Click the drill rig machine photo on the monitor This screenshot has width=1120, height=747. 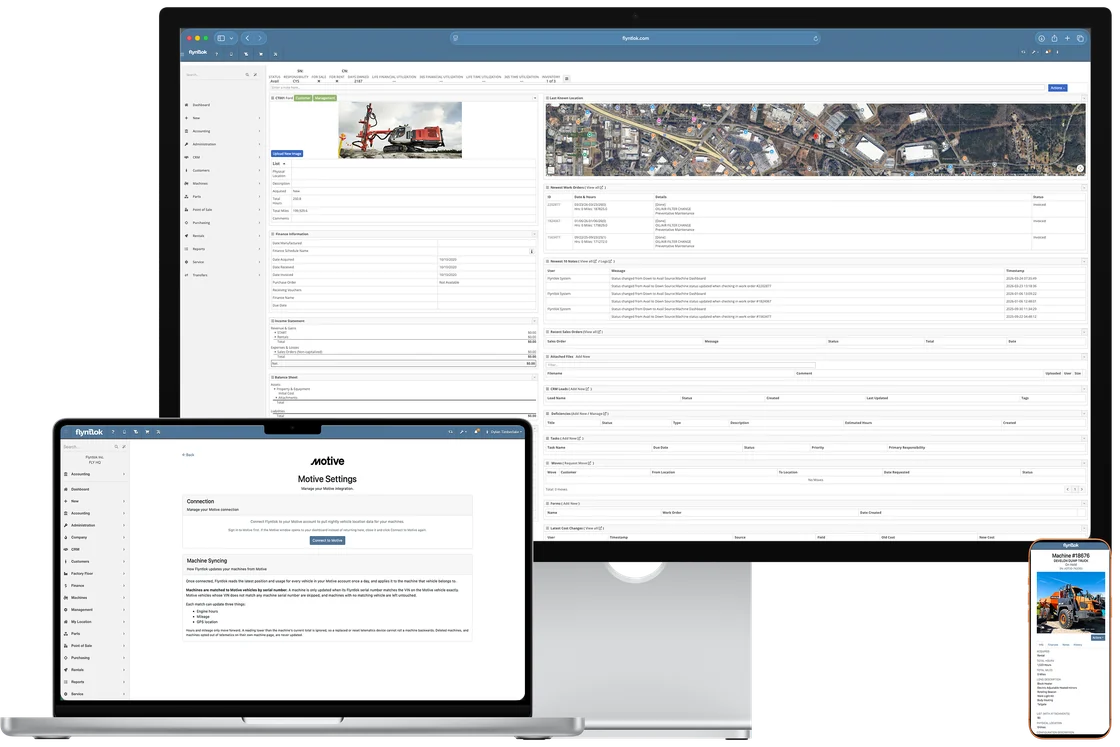tap(400, 129)
